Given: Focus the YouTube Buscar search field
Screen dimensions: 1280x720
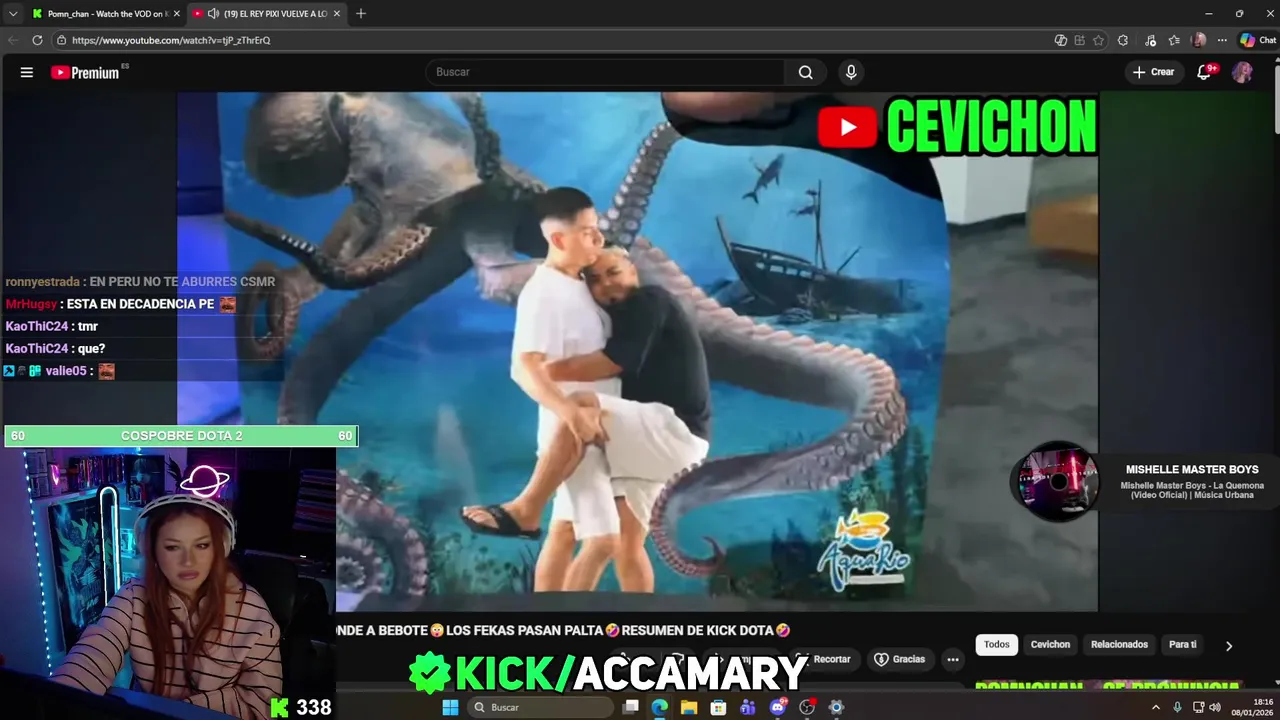Looking at the screenshot, I should (605, 72).
